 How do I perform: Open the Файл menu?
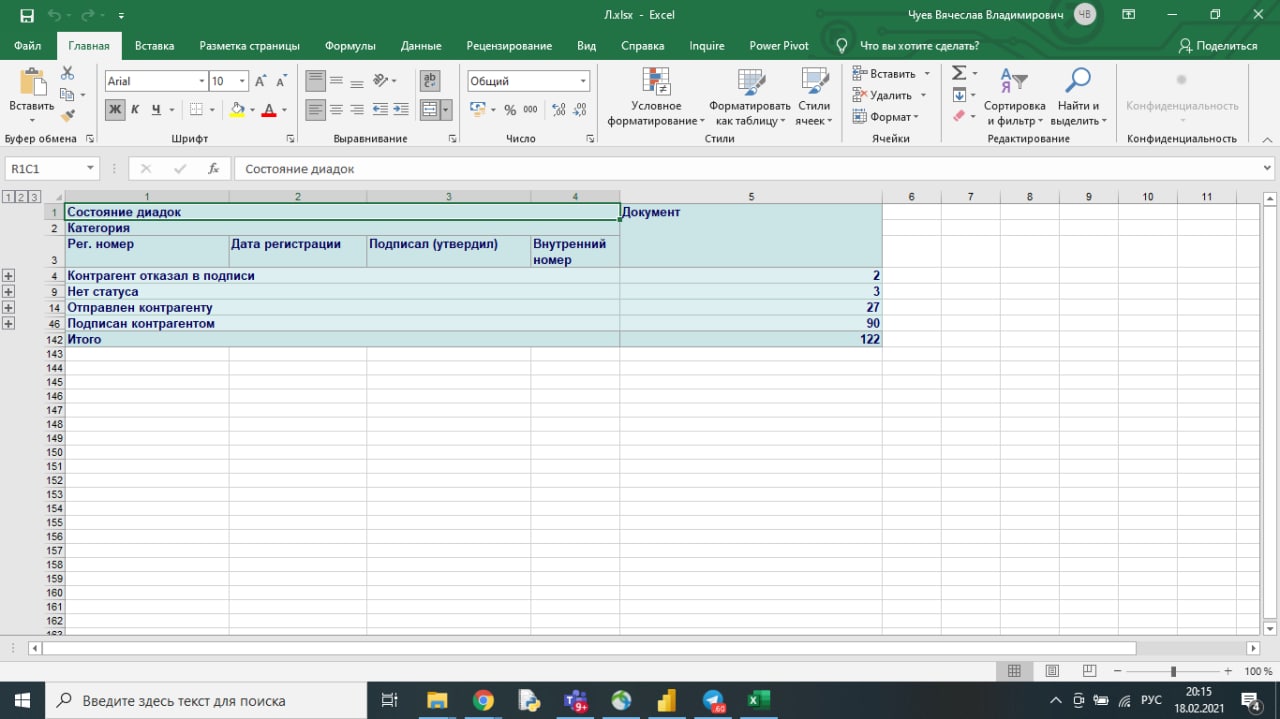tap(28, 45)
